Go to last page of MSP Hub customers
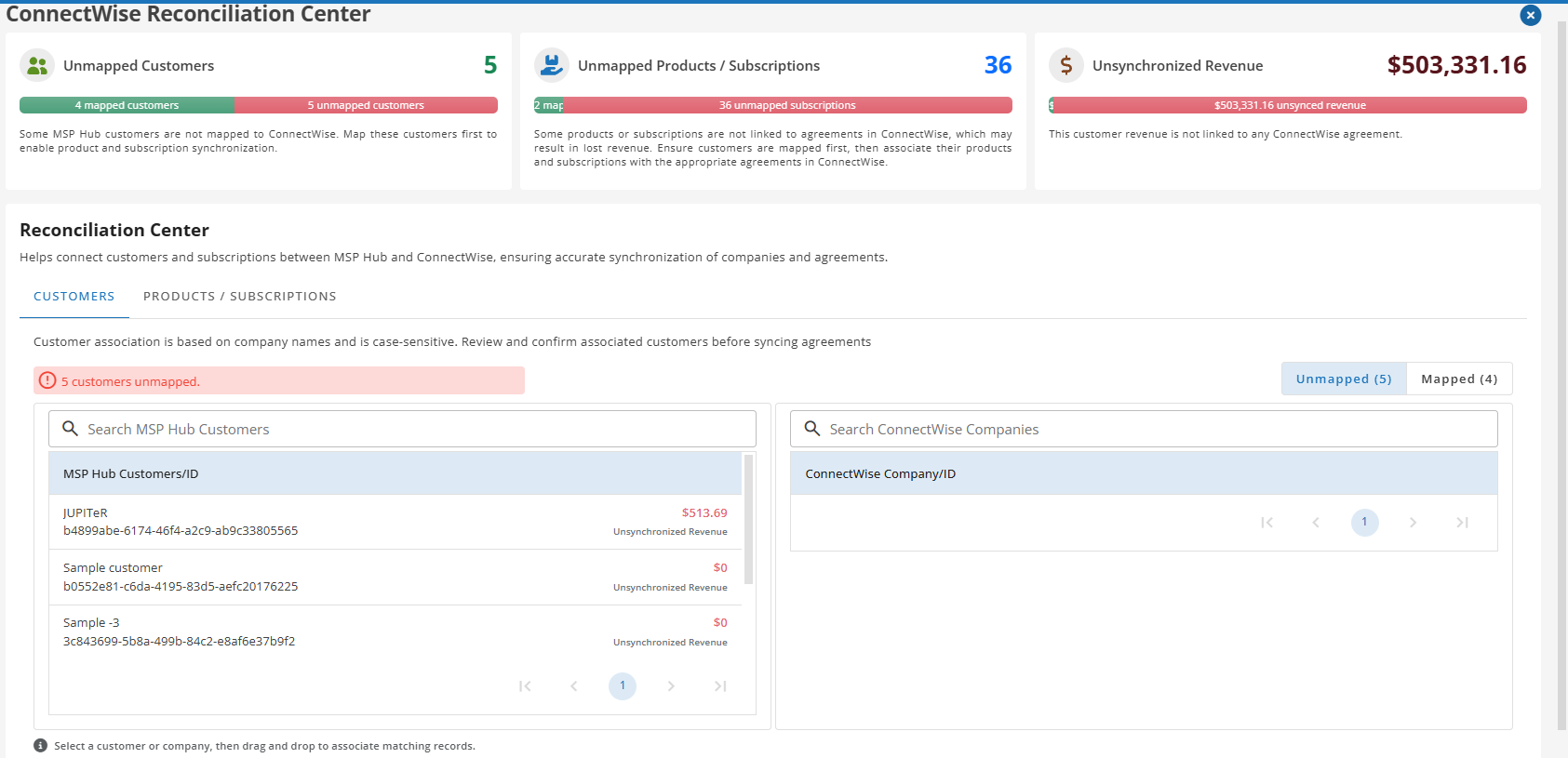Screen dimensions: 1568x758 tap(720, 686)
